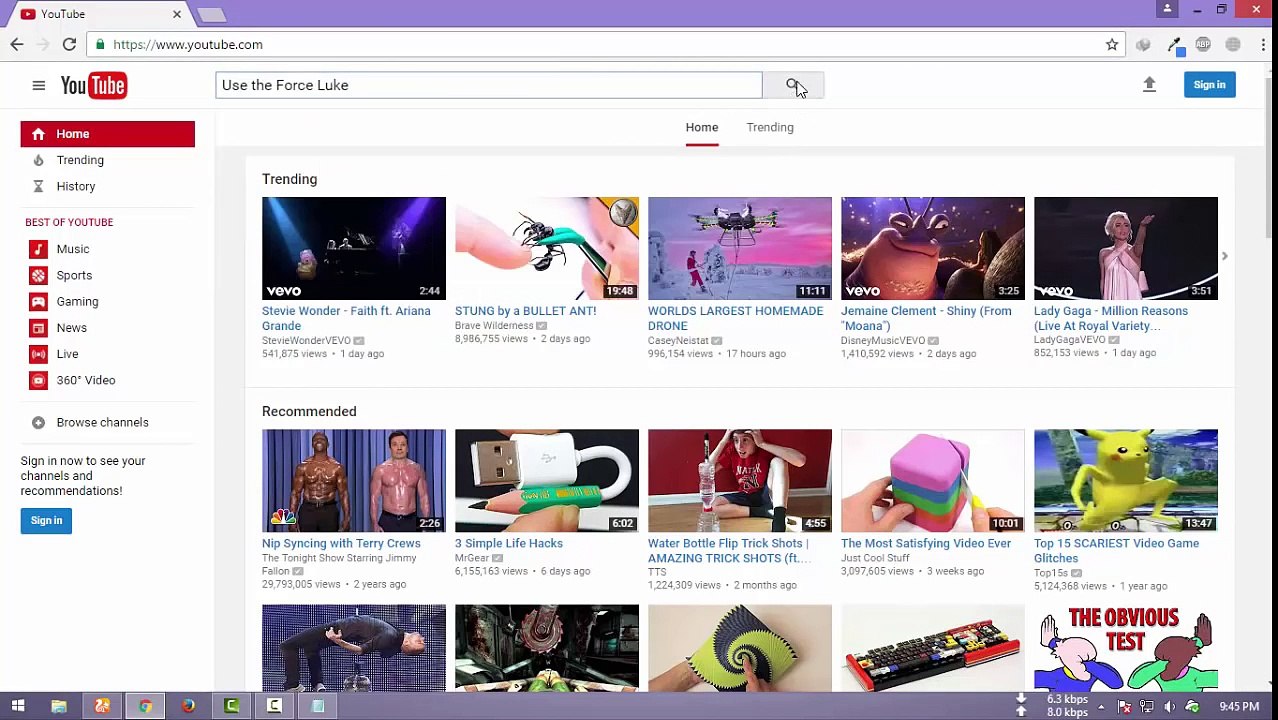Click DisneyMusicVEVO channel name
1278x720 pixels.
(x=883, y=340)
